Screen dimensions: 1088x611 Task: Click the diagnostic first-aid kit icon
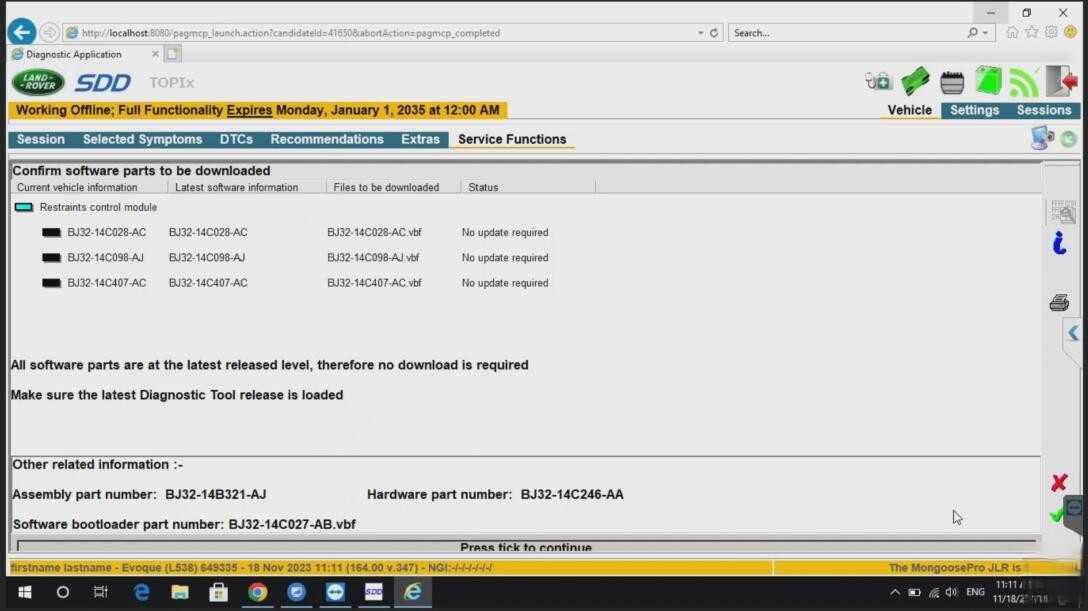(878, 82)
